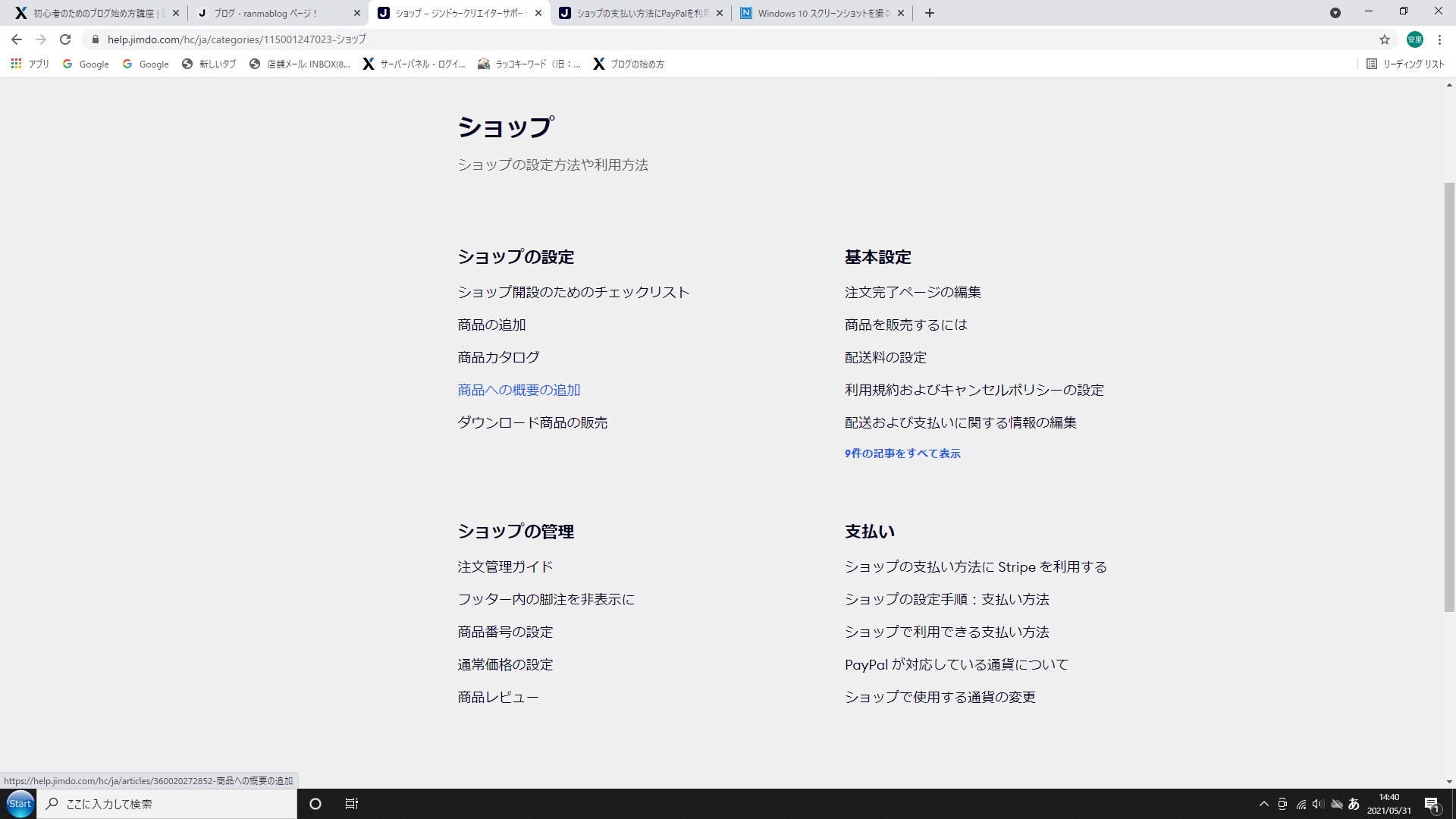Show all 9 articles in 基本設定
The image size is (1456, 819).
coord(902,453)
